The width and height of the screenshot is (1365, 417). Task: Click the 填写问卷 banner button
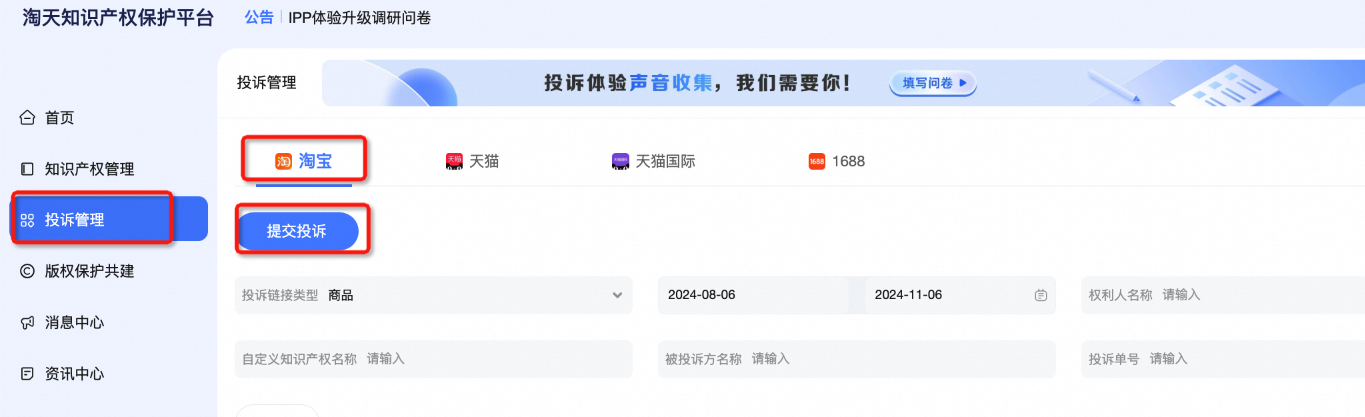click(933, 84)
